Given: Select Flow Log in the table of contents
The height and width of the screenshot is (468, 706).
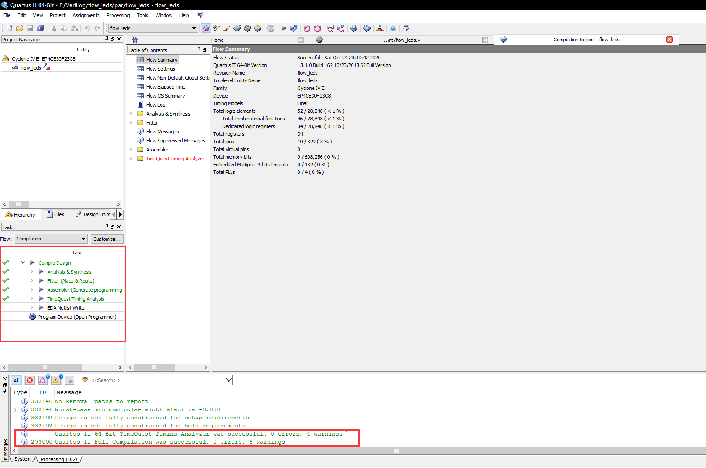Looking at the screenshot, I should [155, 105].
